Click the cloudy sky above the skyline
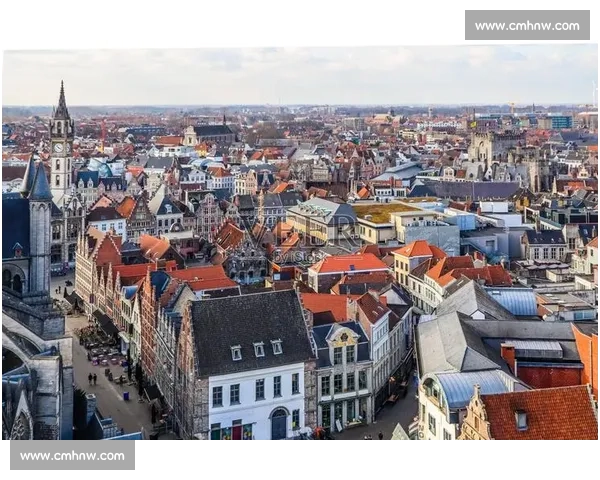Viewport: 600px width, 480px height. coord(300,75)
